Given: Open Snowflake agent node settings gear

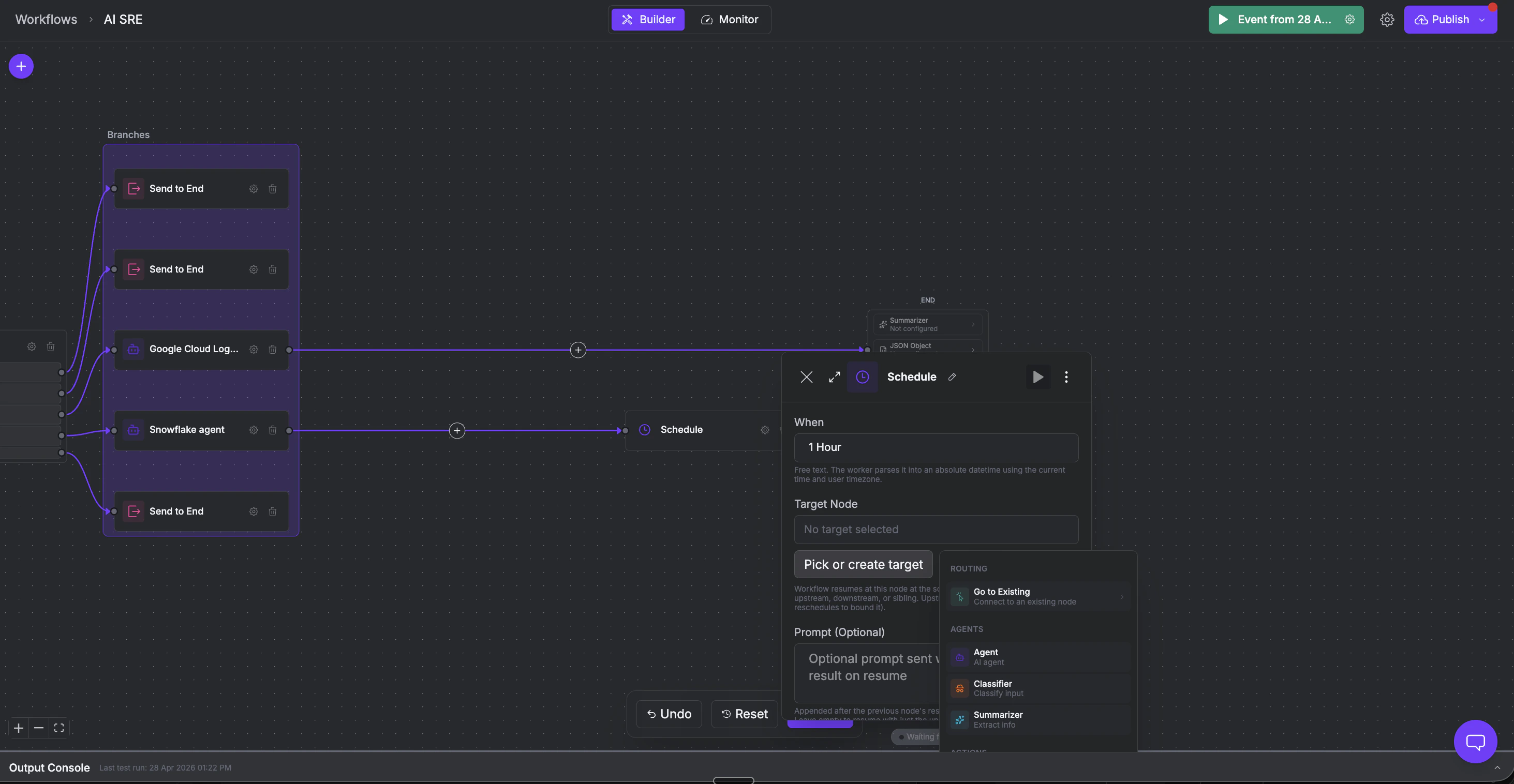Looking at the screenshot, I should click(x=254, y=430).
